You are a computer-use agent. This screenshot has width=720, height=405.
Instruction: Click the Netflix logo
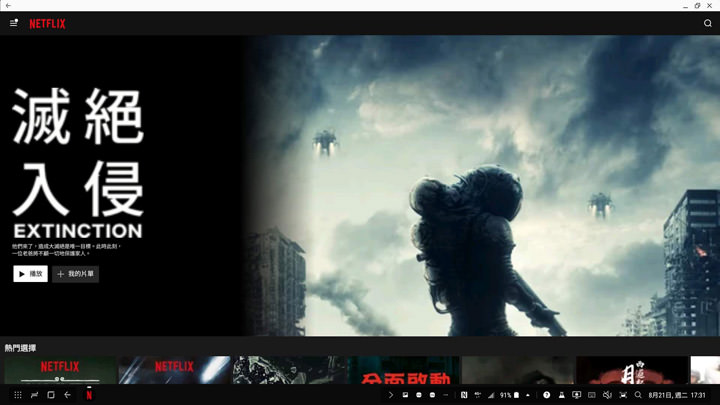pyautogui.click(x=47, y=23)
